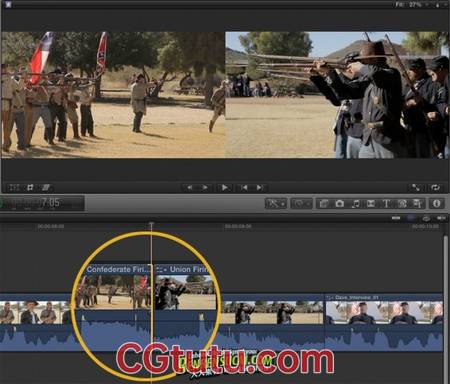Image resolution: width=450 pixels, height=384 pixels.
Task: Play the project with the Play button
Action: [225, 188]
